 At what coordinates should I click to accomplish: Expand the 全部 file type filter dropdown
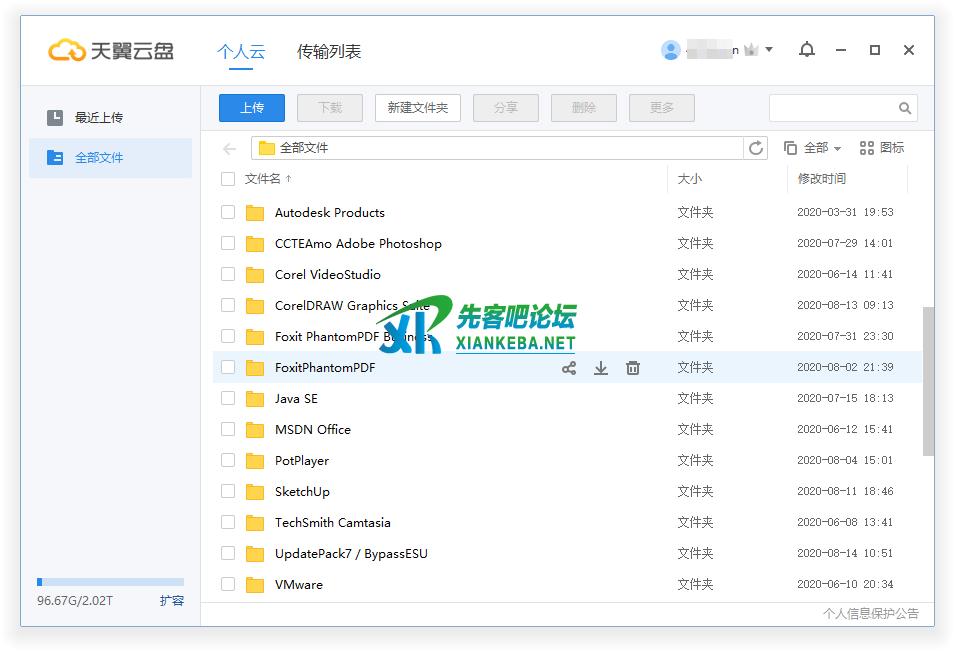point(813,148)
